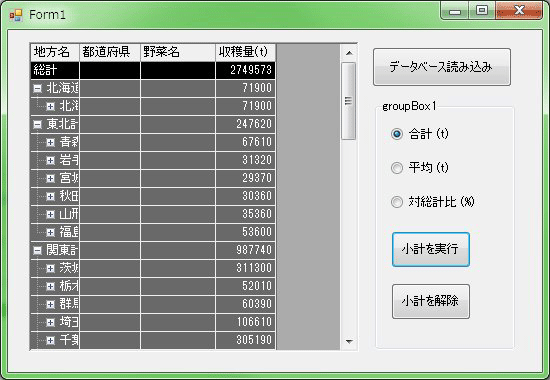Click the 小計を実行 button
Image resolution: width=550 pixels, height=380 pixels.
click(x=431, y=249)
